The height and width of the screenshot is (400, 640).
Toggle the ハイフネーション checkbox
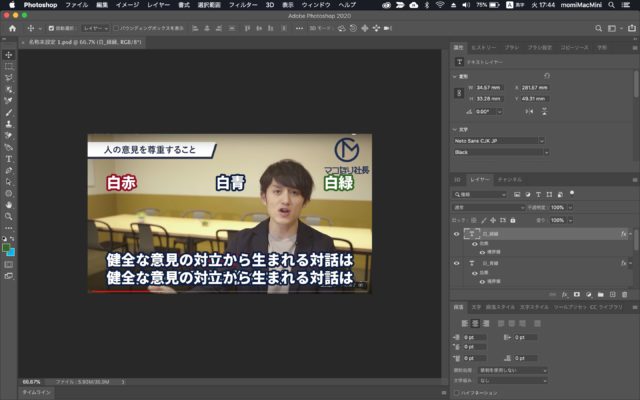(x=456, y=393)
